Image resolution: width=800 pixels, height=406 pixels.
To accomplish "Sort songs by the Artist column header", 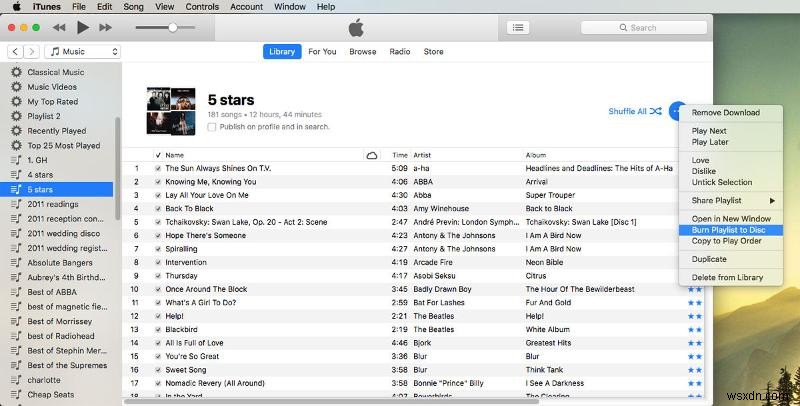I will 422,155.
